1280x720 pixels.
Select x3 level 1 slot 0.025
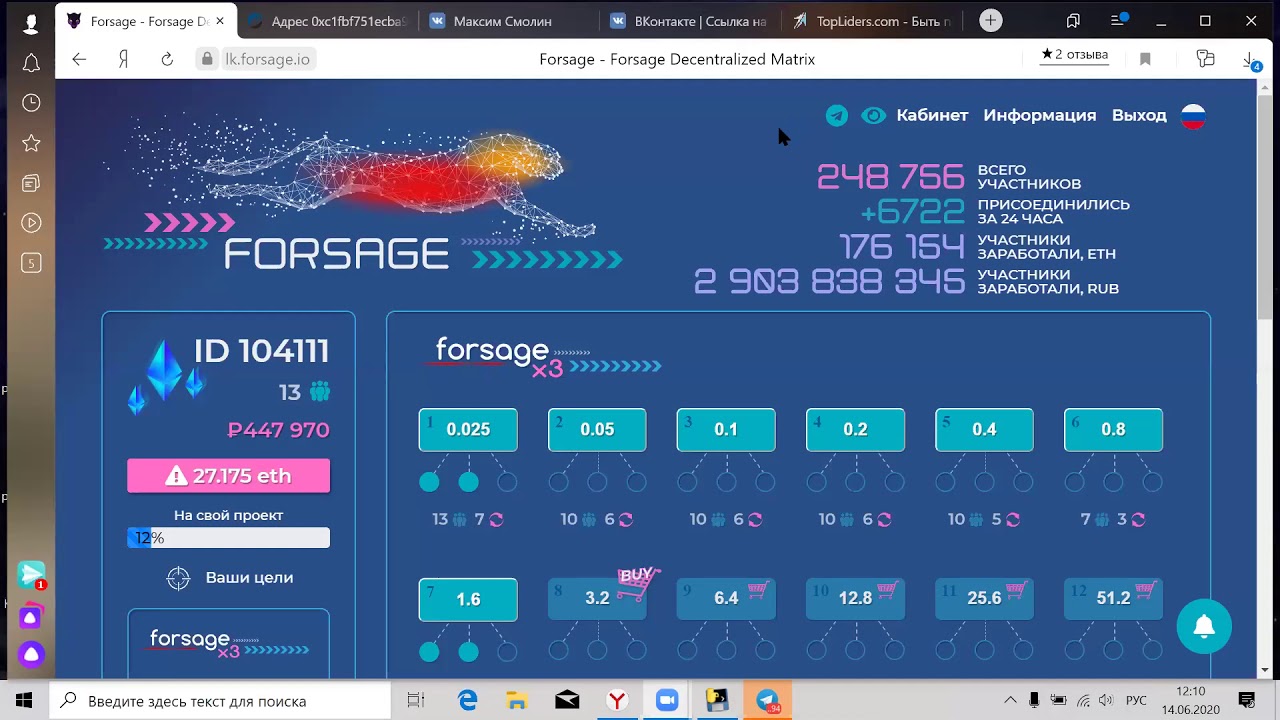[x=468, y=430]
